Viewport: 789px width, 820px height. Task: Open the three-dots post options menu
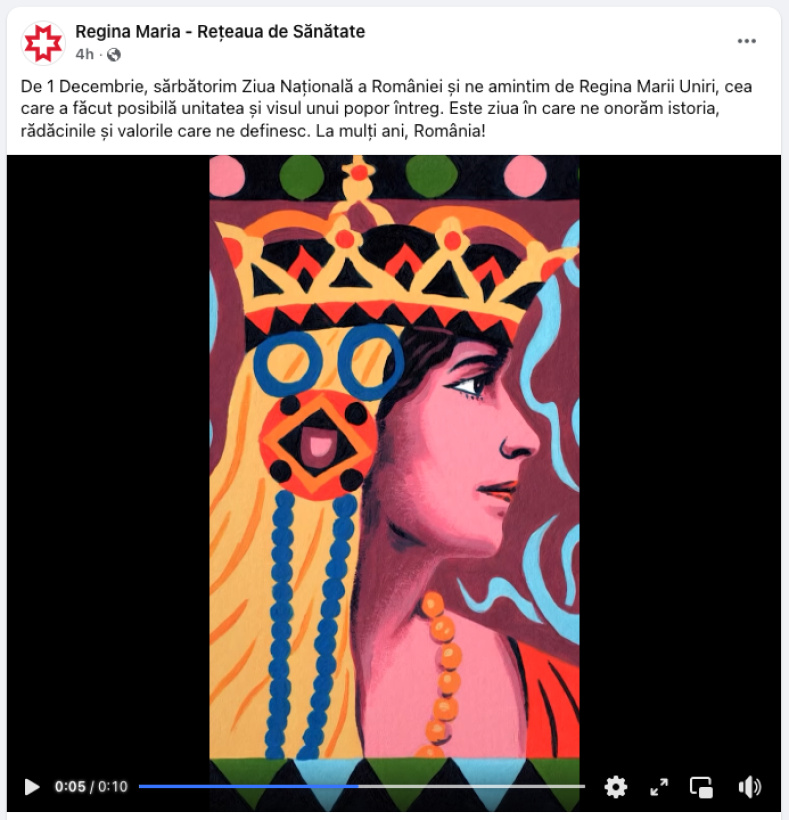pyautogui.click(x=746, y=41)
